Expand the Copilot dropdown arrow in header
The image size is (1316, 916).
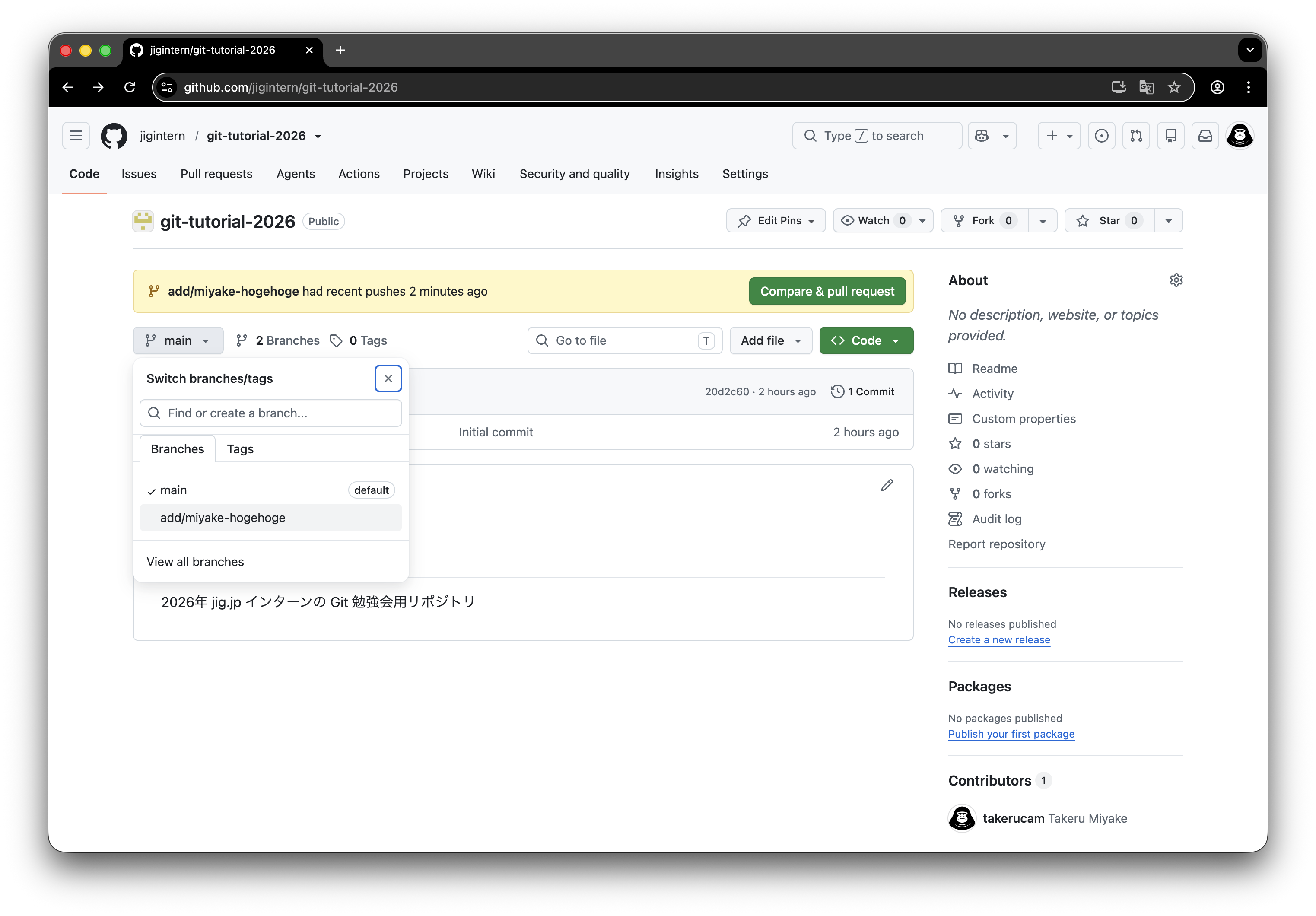click(1005, 136)
